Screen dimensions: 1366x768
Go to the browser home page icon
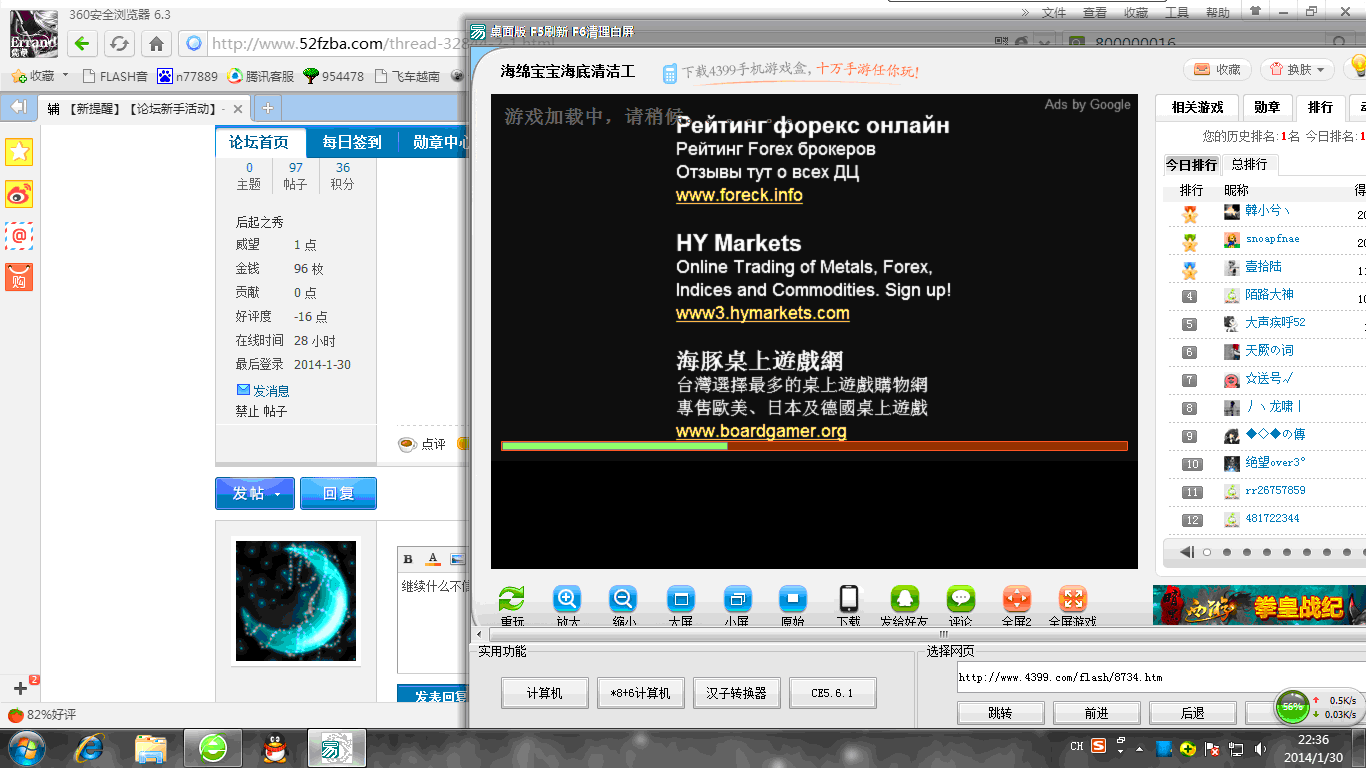[x=156, y=43]
